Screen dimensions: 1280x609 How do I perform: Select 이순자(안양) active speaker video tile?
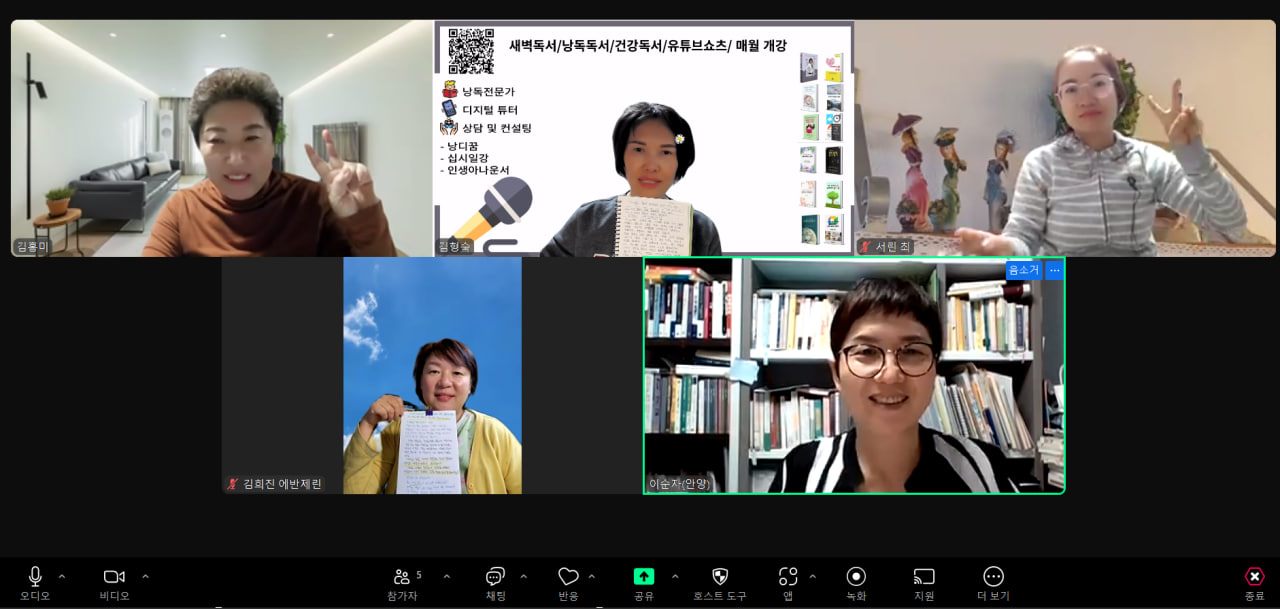[854, 375]
